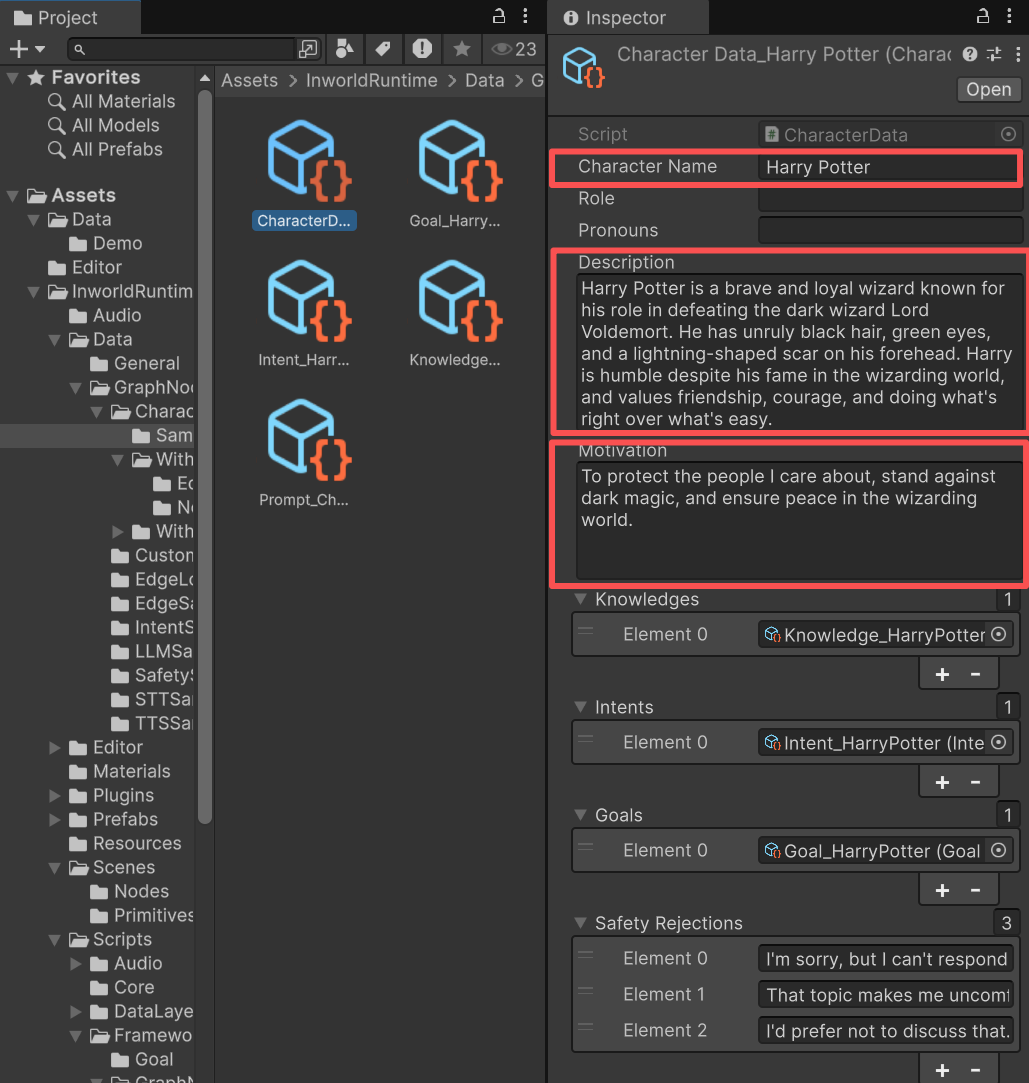The height and width of the screenshot is (1083, 1029).
Task: Click object picker for Intent_HarryPotter
Action: (x=999, y=742)
